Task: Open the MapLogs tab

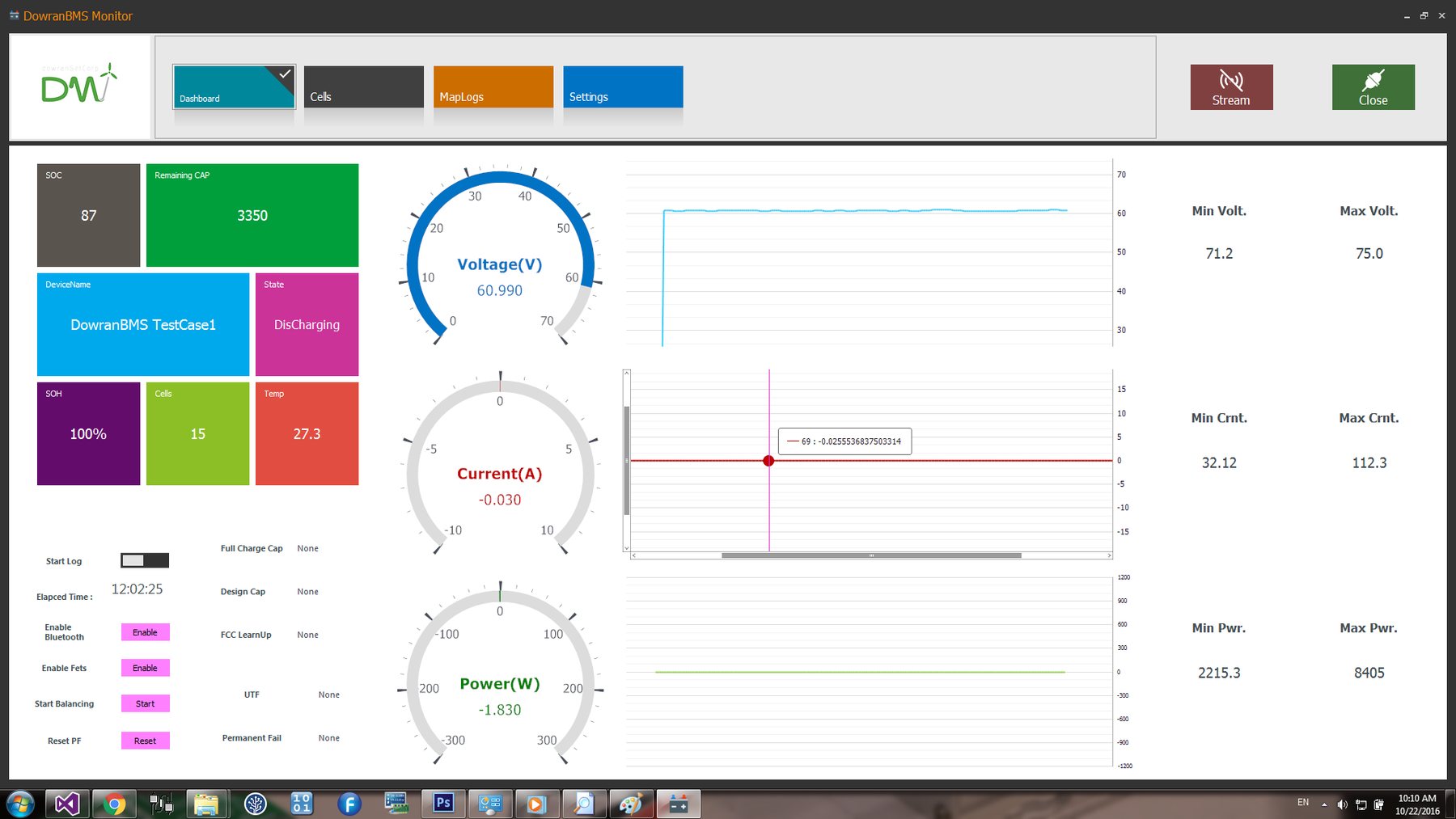Action: (493, 87)
